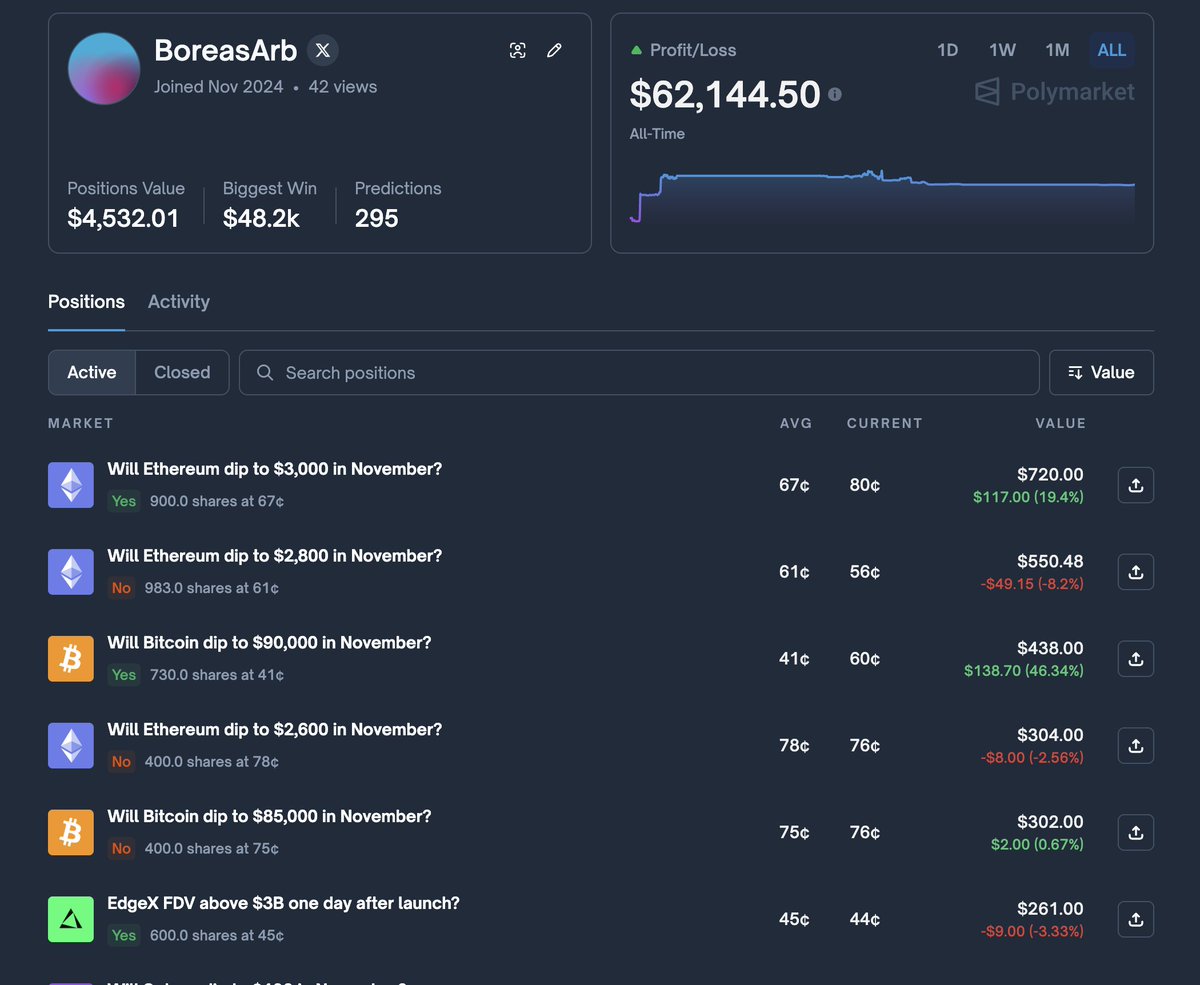The width and height of the screenshot is (1200, 985).
Task: Click the VALUE column header
Action: 1060,423
